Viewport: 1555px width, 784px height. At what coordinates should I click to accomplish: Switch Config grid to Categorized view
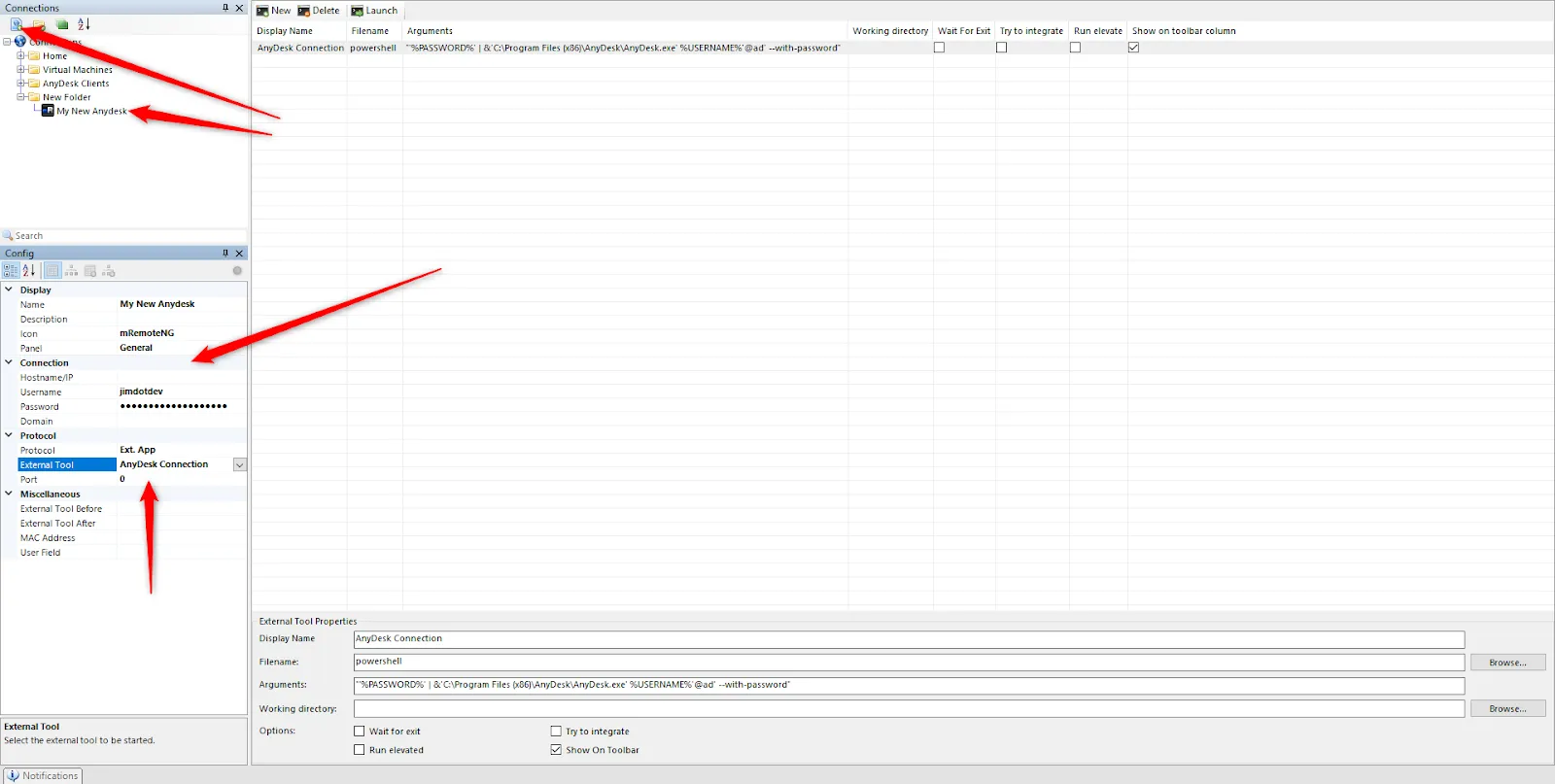[11, 271]
